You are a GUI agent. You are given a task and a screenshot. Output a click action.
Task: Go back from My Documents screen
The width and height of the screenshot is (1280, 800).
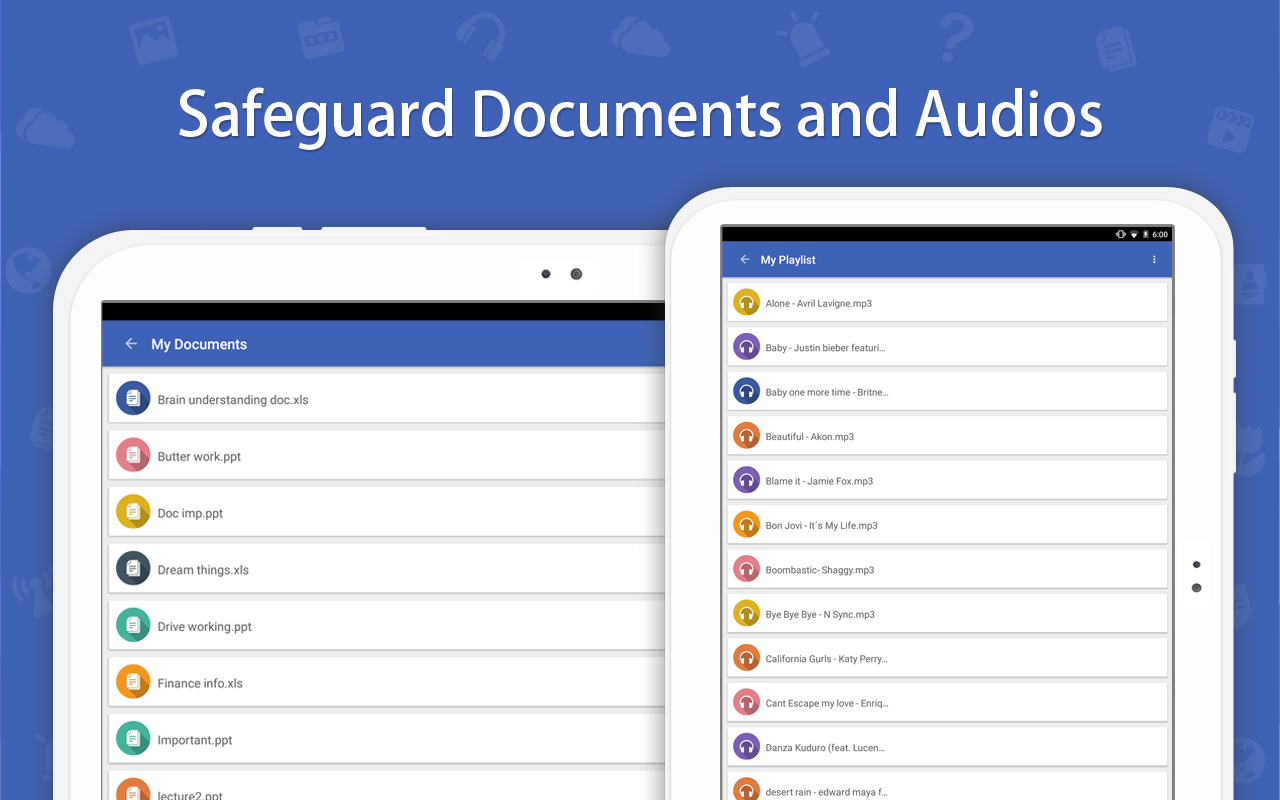[131, 344]
